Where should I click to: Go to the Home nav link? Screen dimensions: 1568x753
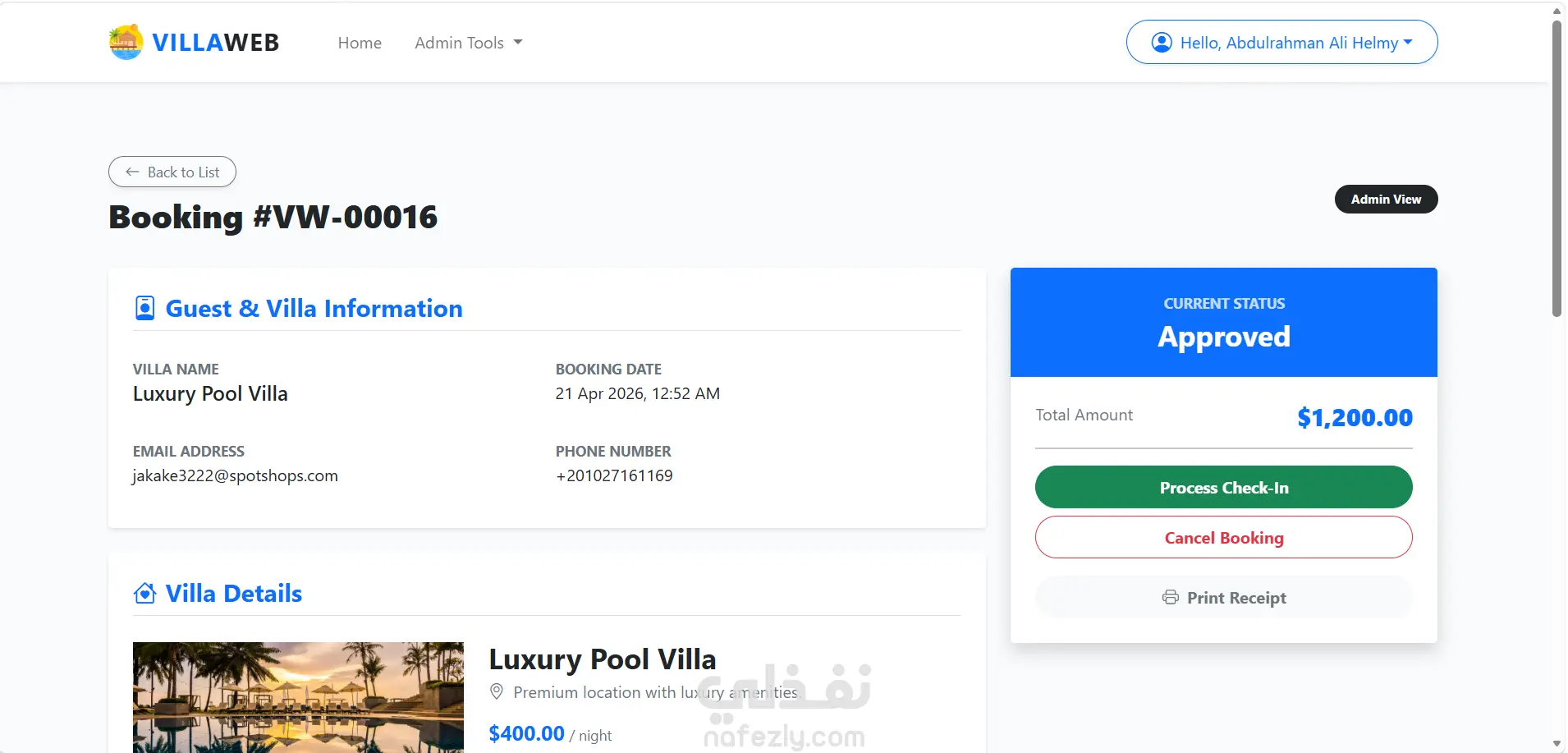[x=360, y=43]
